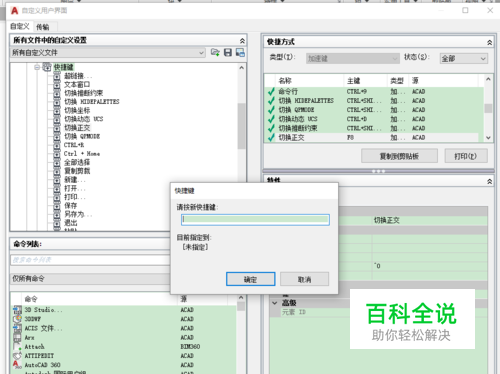Select 另存为... in the shortcut tree

(x=78, y=214)
